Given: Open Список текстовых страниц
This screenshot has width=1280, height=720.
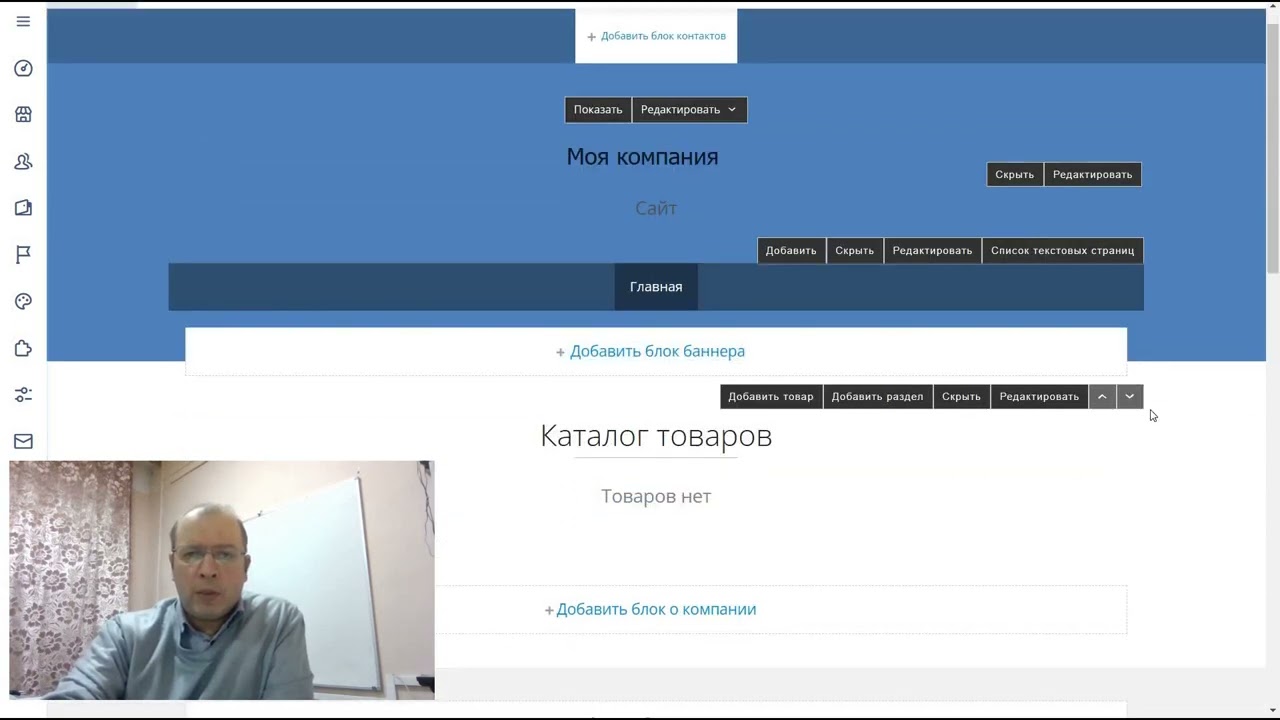Looking at the screenshot, I should 1063,251.
